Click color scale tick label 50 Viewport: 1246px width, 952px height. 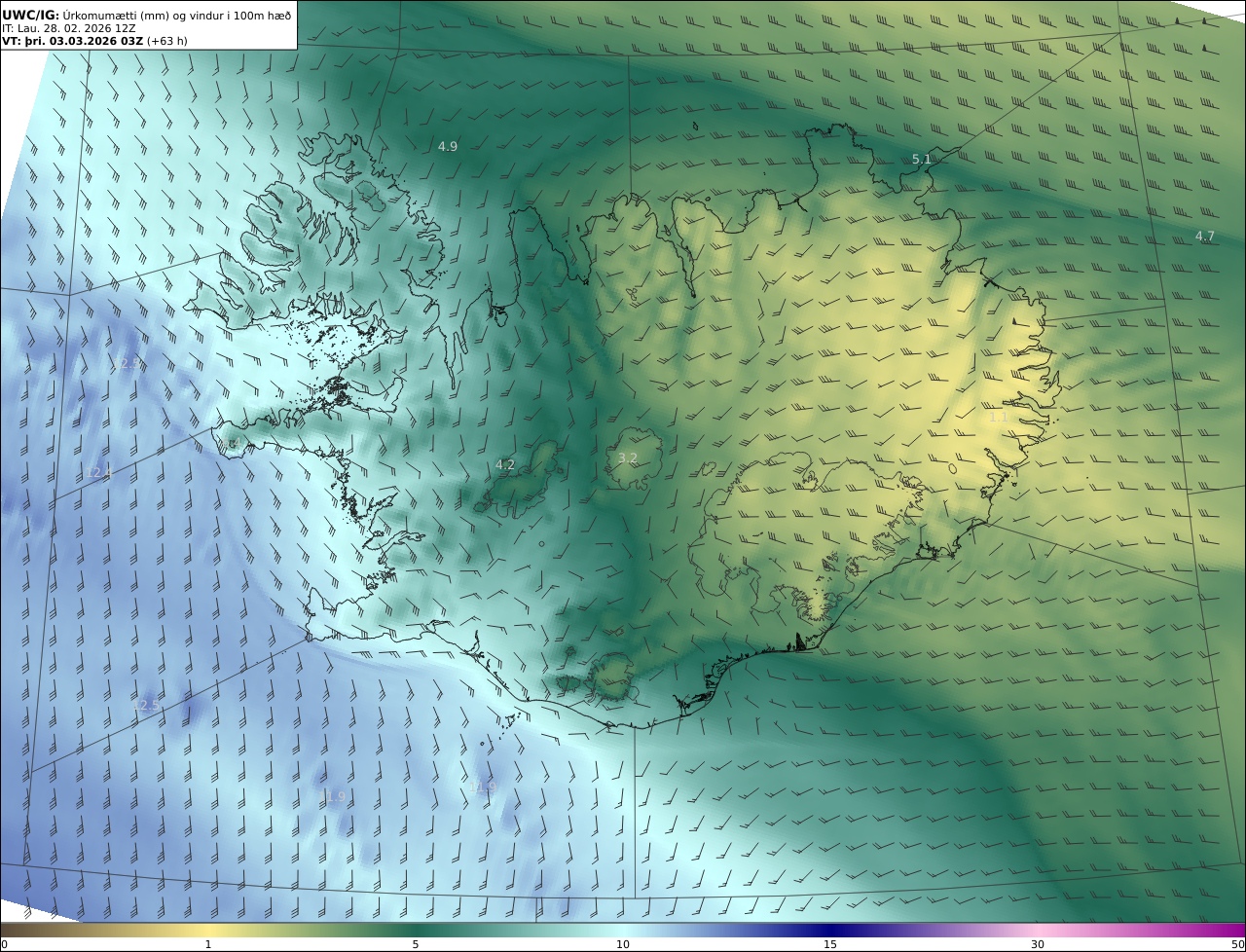click(1237, 944)
